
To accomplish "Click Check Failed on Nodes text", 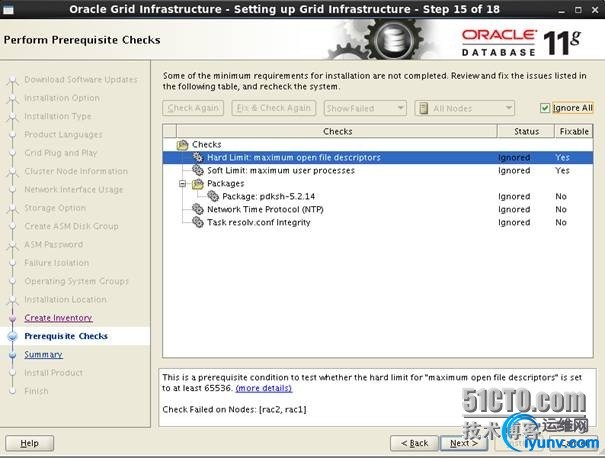I will pos(234,410).
